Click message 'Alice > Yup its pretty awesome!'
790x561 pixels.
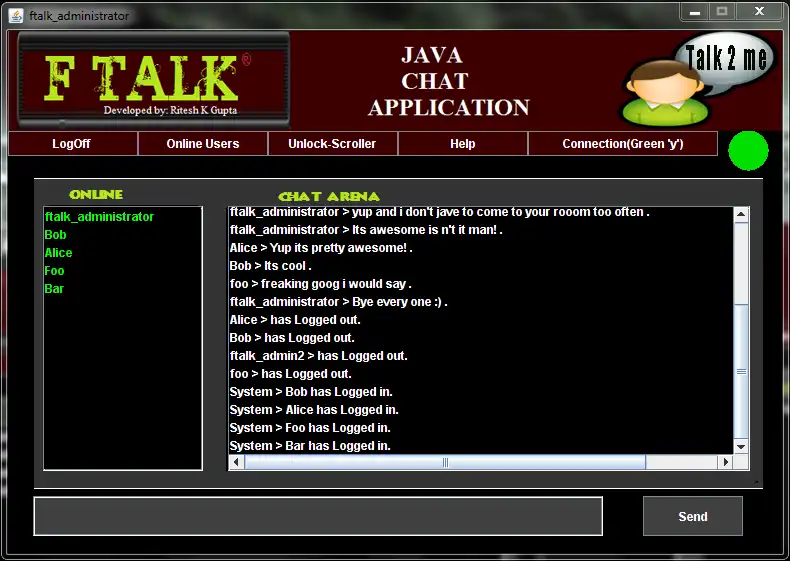coord(321,248)
